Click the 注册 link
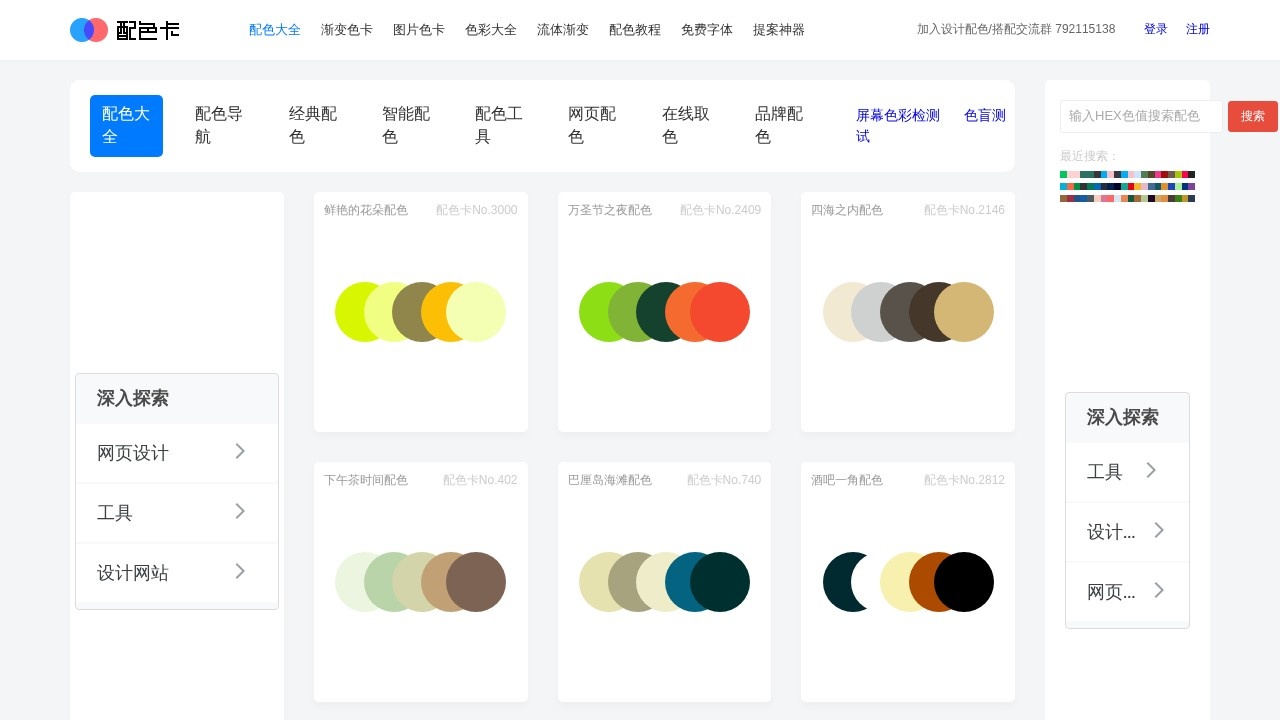This screenshot has height=720, width=1280. point(1197,30)
